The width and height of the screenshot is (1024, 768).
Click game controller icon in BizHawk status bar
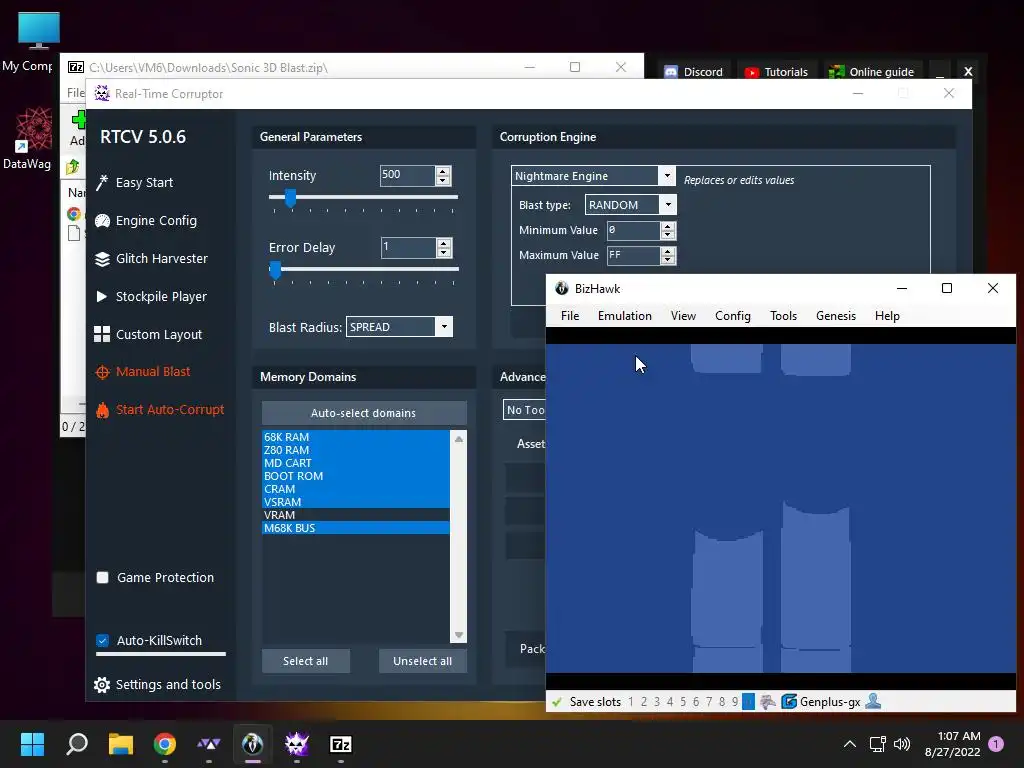tap(768, 702)
